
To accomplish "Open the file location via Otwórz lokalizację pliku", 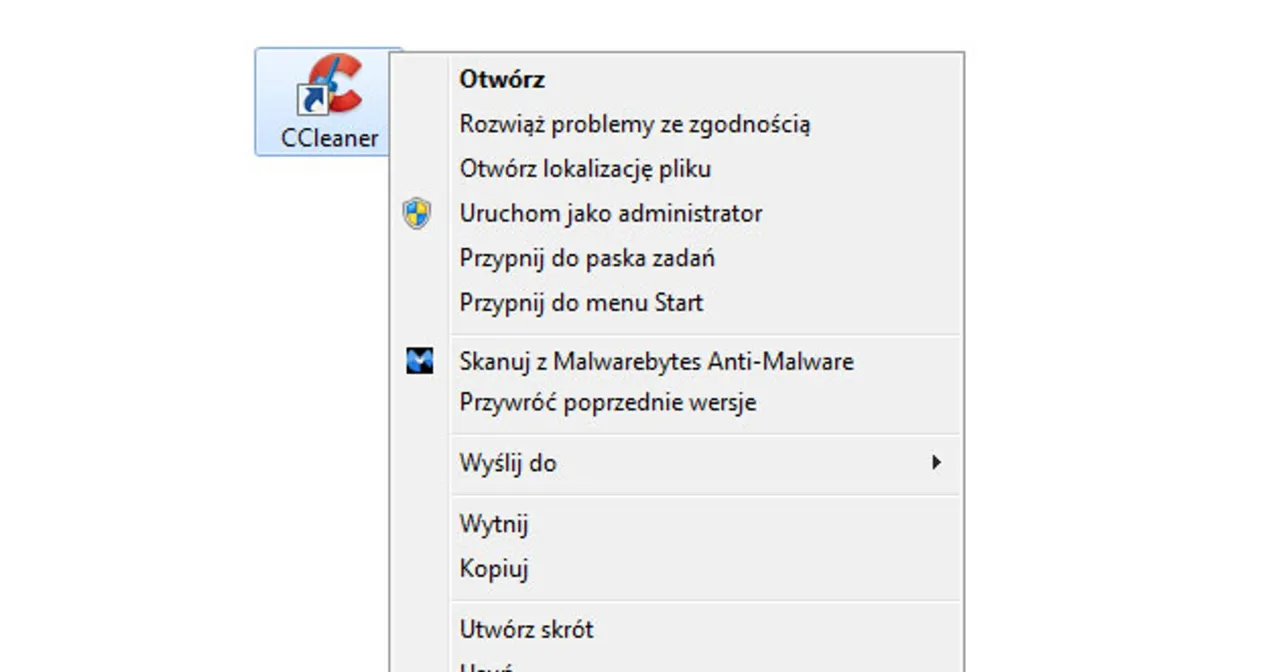I will (x=585, y=168).
